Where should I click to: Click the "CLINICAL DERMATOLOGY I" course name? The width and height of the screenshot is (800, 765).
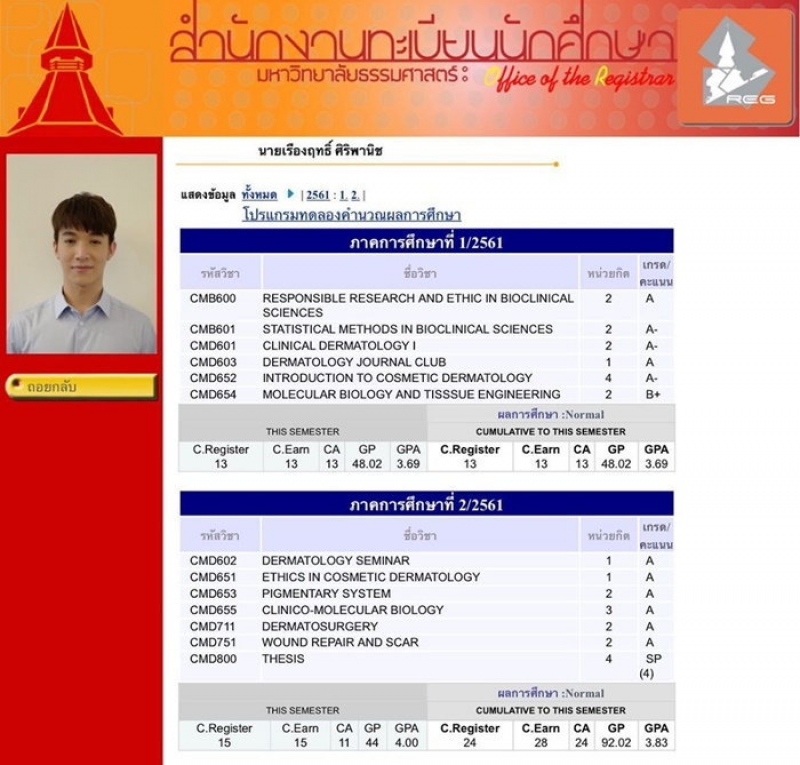(x=339, y=346)
